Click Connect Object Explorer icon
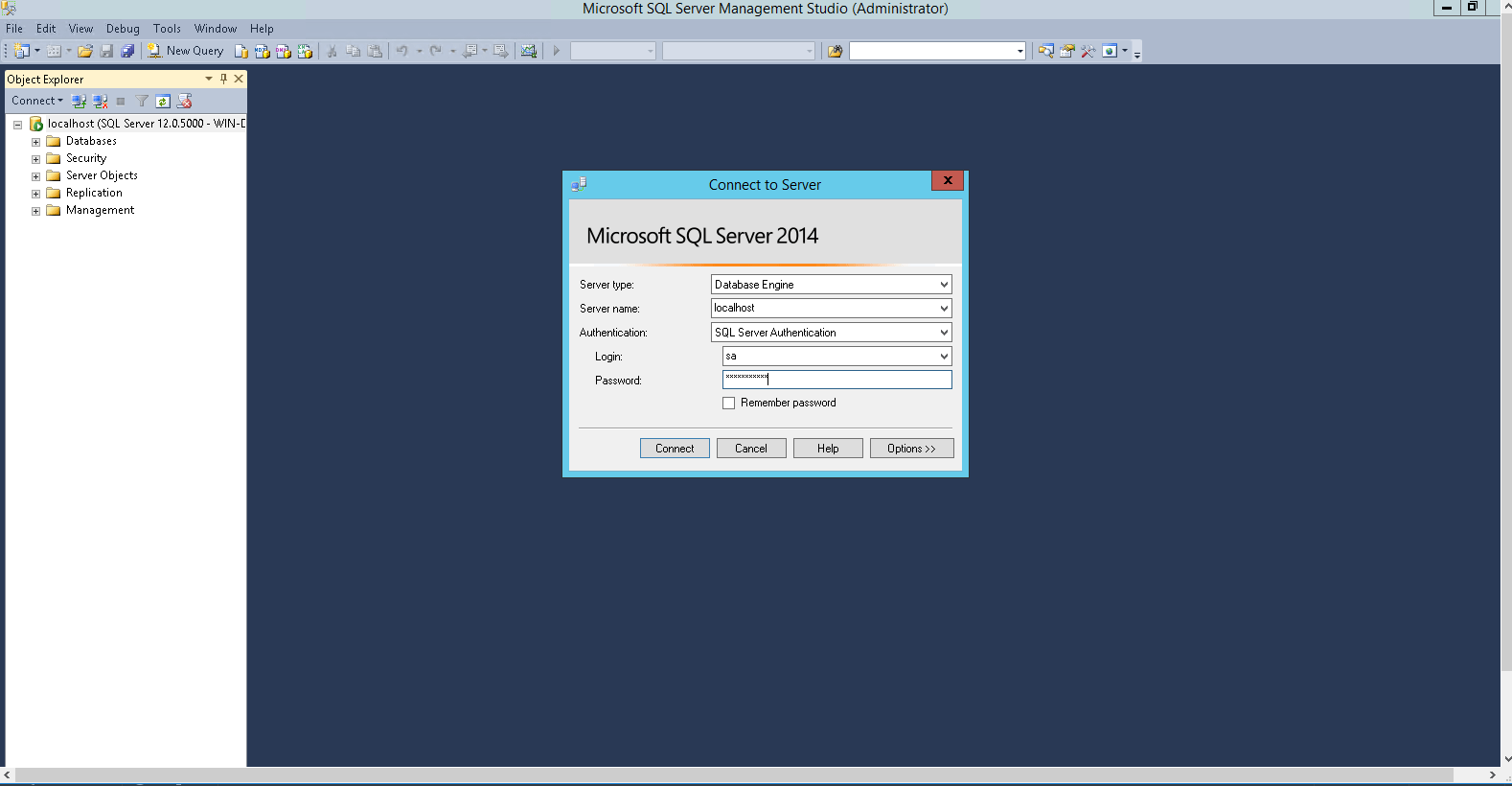 pos(79,101)
